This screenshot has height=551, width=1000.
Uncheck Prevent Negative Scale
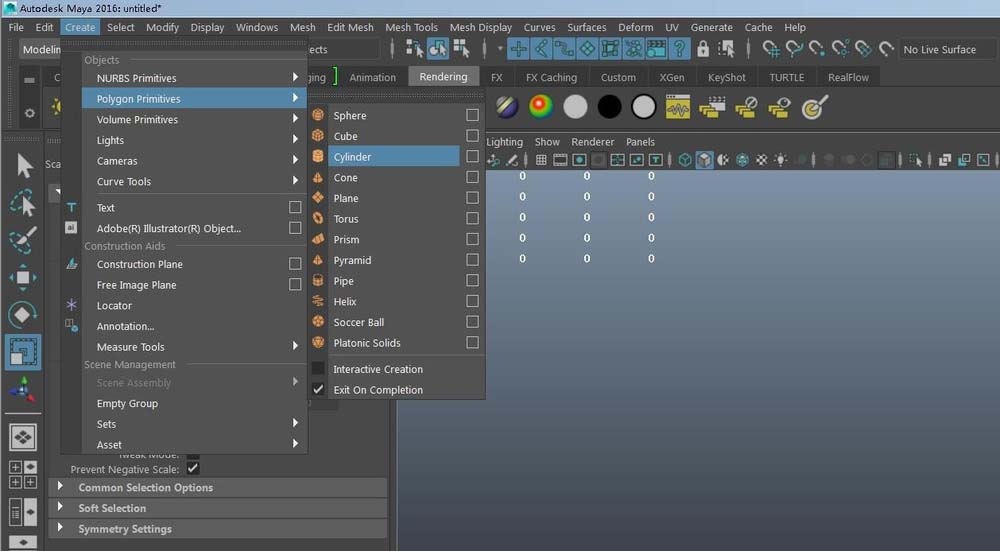(193, 468)
